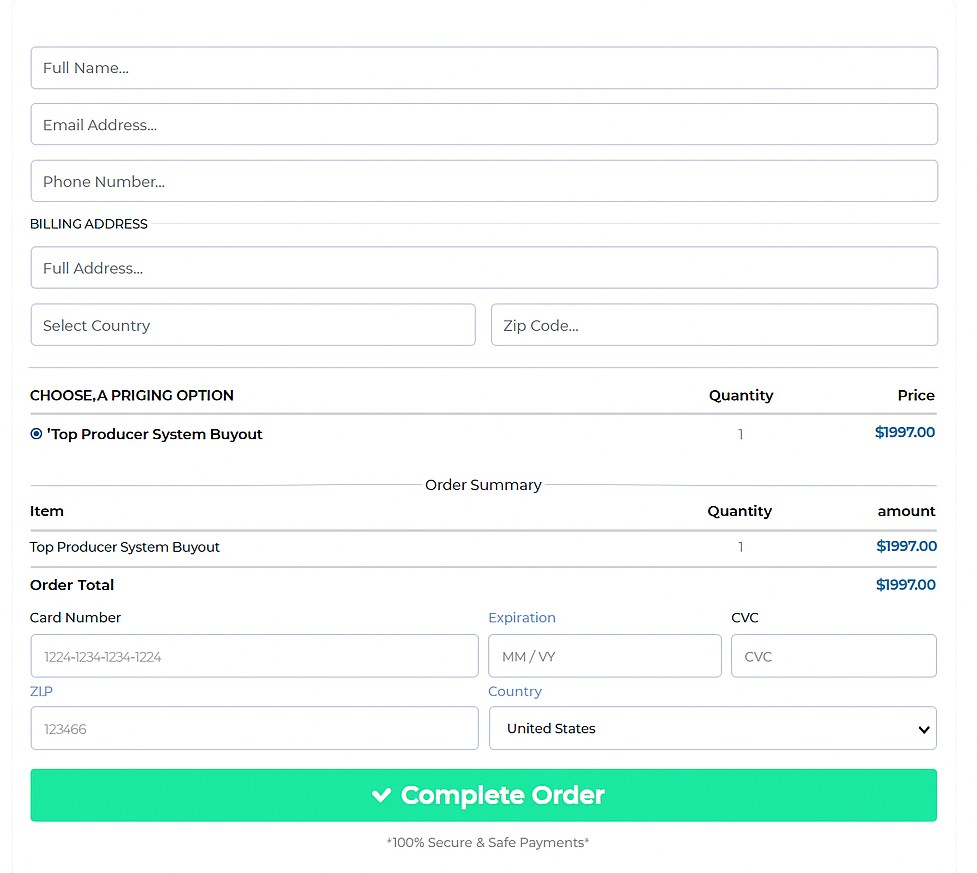Click the $1997.00 price in pricing option row
This screenshot has height=873, width=977.
click(904, 433)
